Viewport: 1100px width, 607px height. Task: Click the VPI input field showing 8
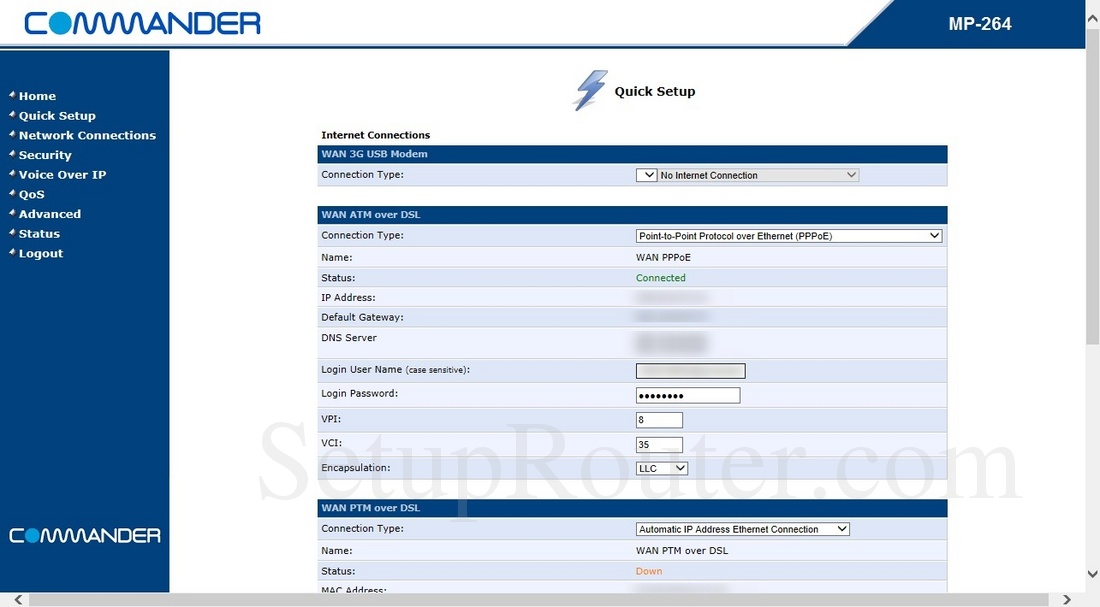pyautogui.click(x=659, y=419)
